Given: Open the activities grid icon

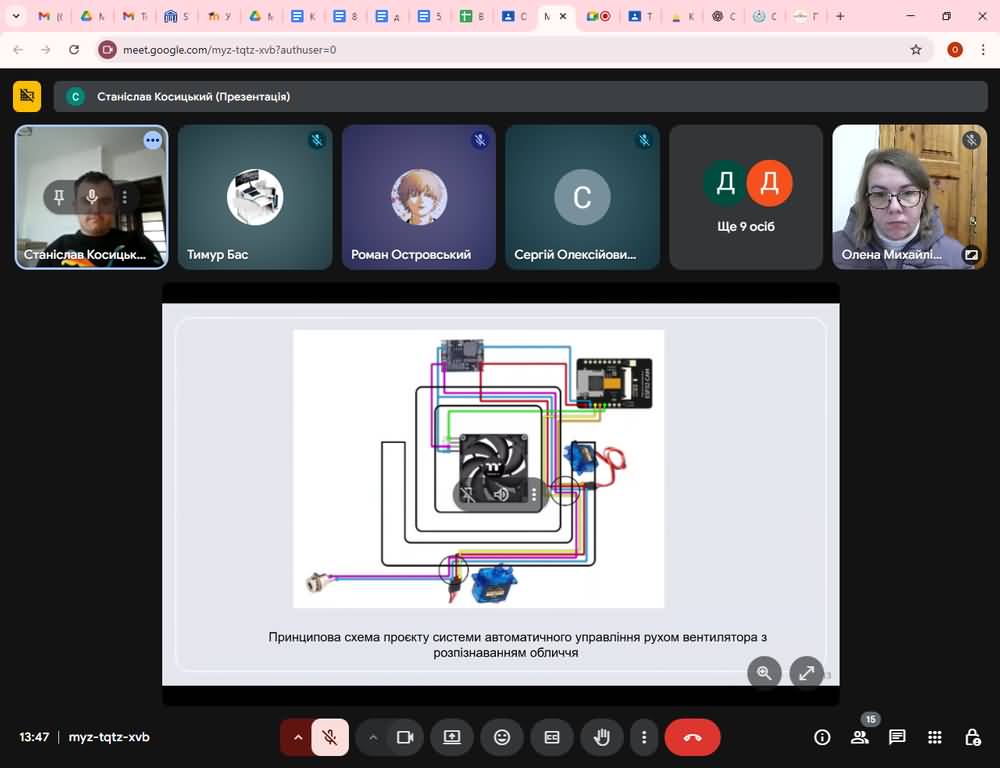Looking at the screenshot, I should (x=935, y=737).
